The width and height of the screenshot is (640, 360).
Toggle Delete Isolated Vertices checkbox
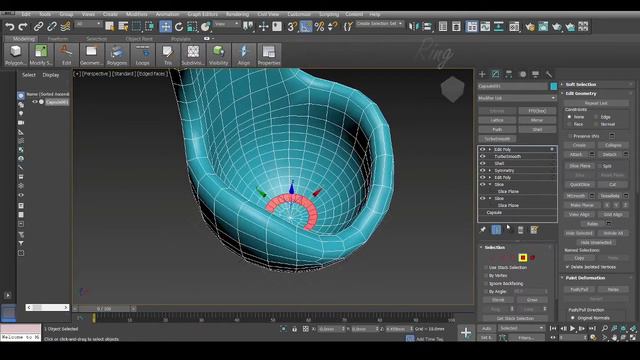click(x=567, y=267)
